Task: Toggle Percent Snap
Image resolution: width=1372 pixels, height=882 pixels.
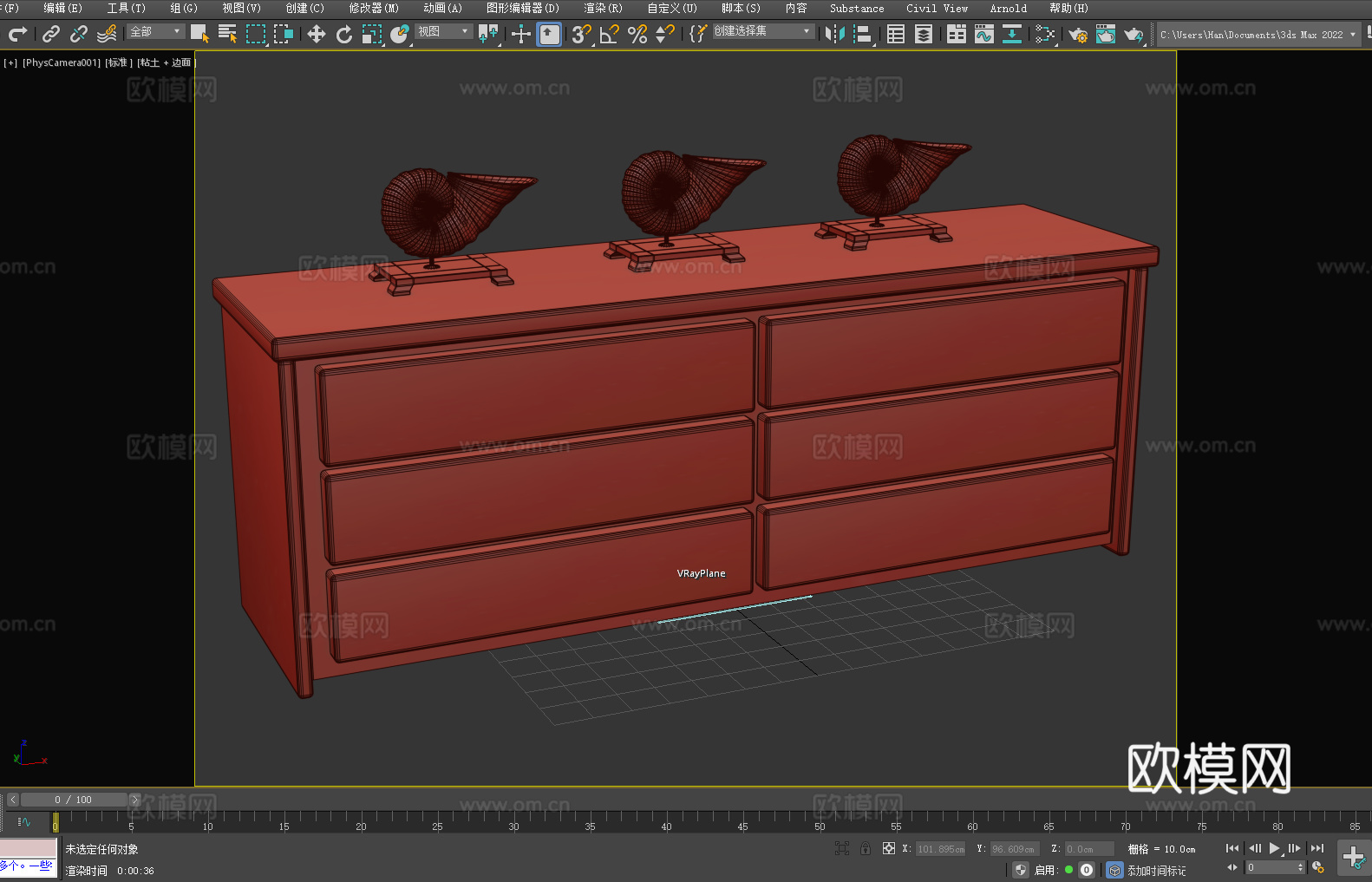Action: (x=637, y=34)
